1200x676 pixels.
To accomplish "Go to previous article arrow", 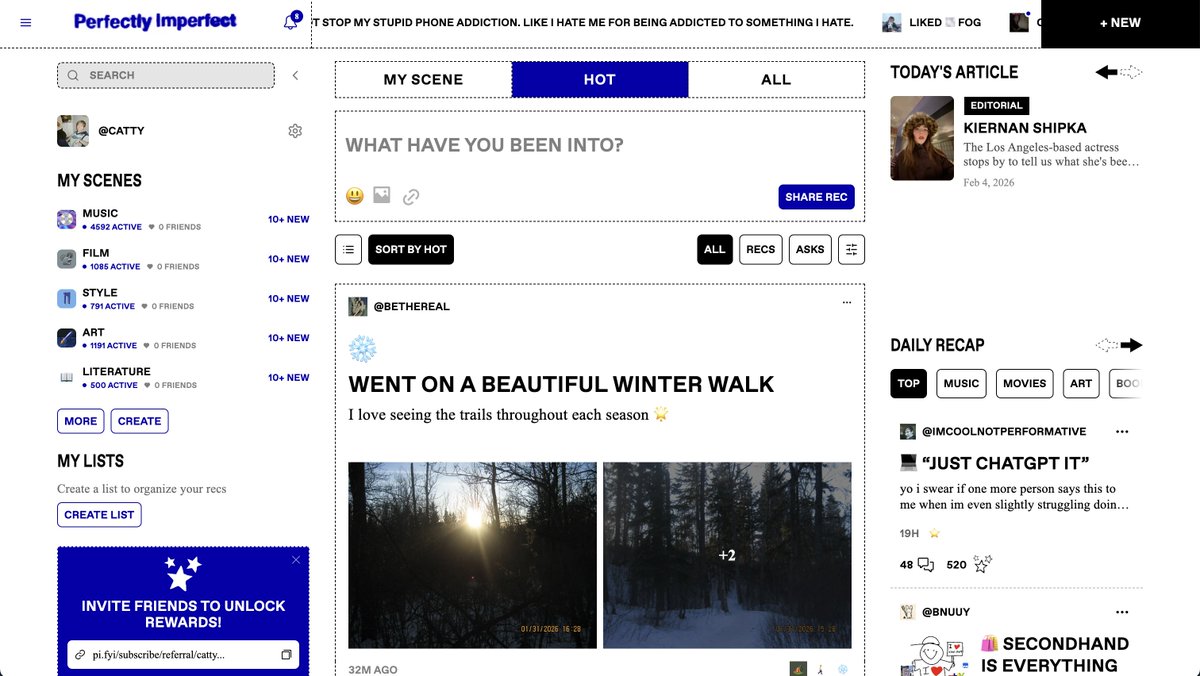I will (x=1106, y=72).
